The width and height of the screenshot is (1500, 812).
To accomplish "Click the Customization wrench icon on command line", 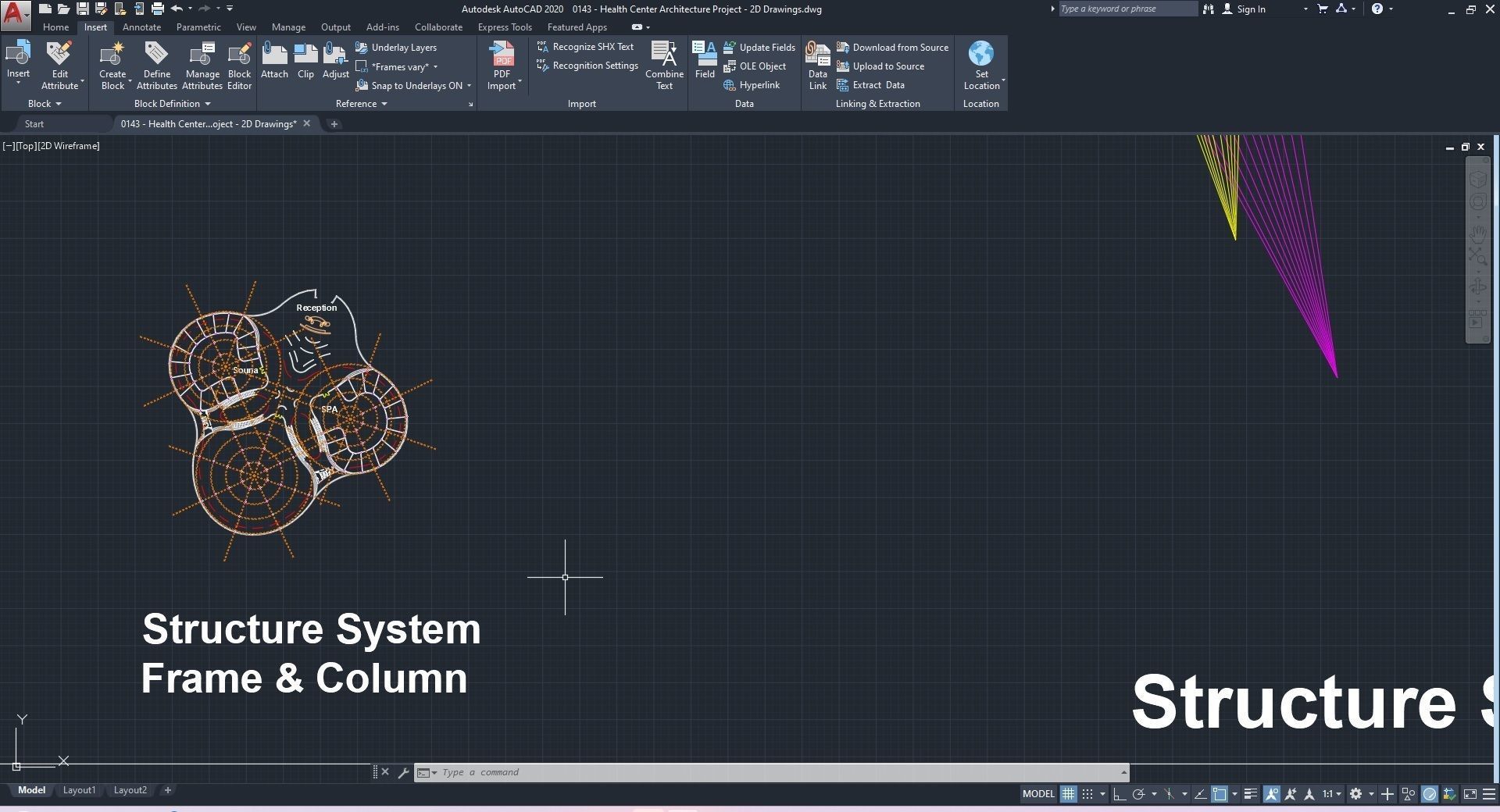I will click(x=403, y=773).
